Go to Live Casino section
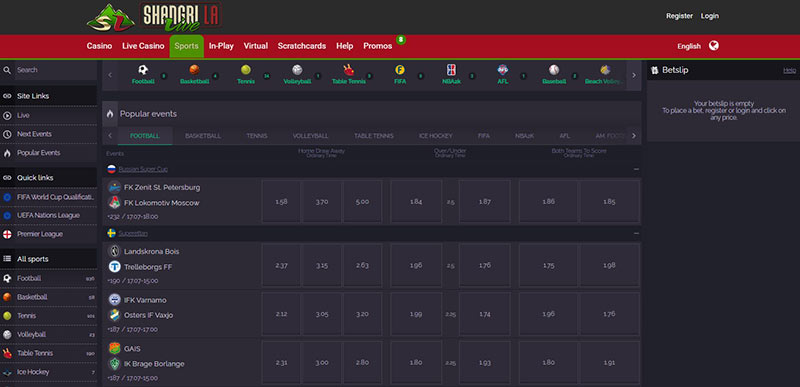This screenshot has width=800, height=387. pos(143,46)
